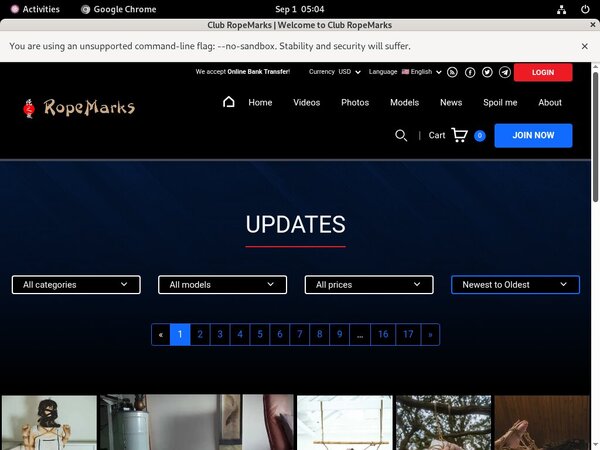
Task: Dismiss the unsupported flag warning bar
Action: point(584,46)
